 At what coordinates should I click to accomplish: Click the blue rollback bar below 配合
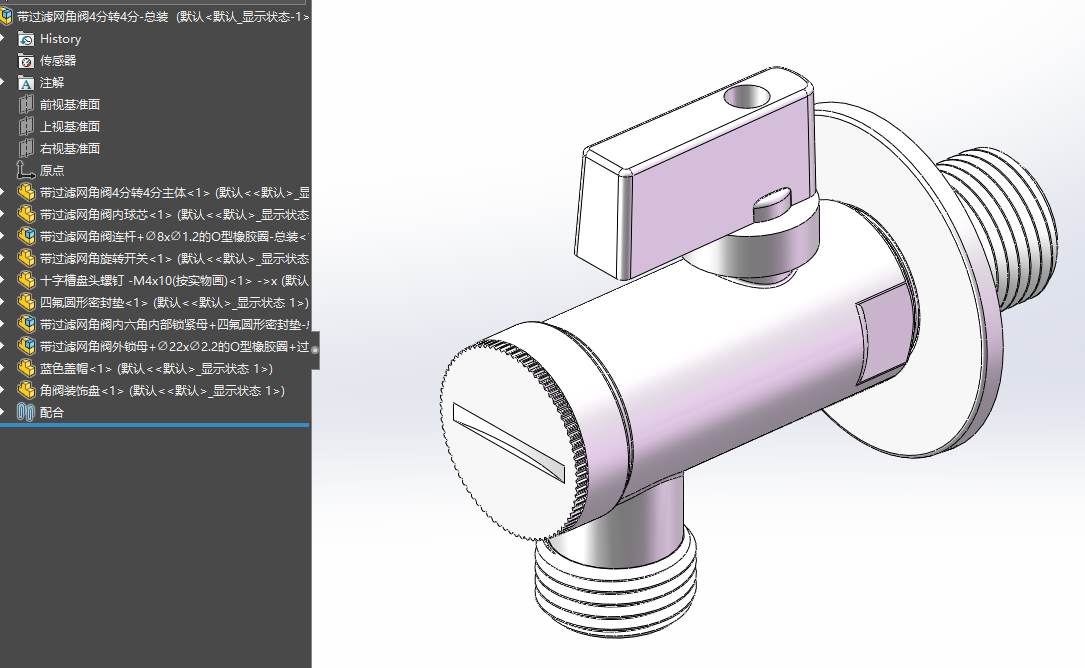click(154, 425)
